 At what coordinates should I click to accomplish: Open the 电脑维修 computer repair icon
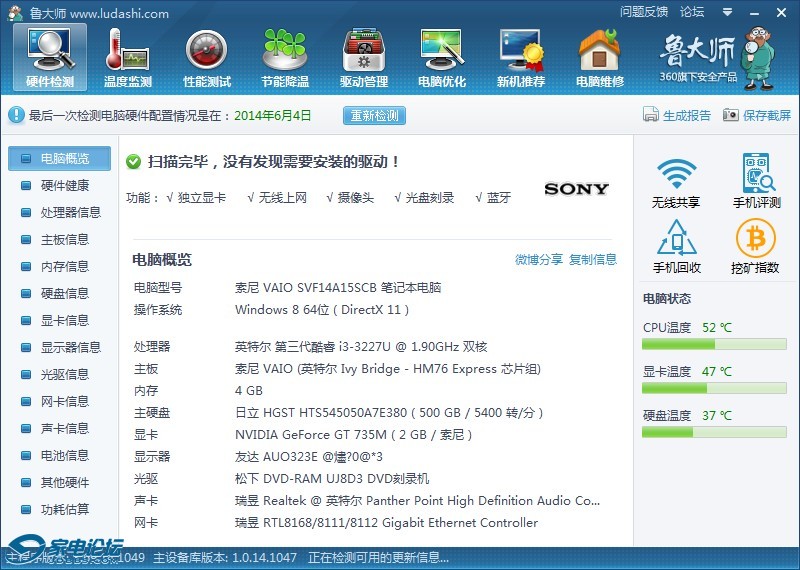599,58
